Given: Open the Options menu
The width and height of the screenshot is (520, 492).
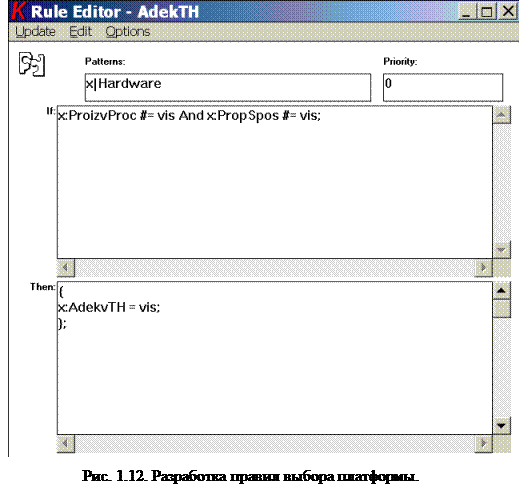Looking at the screenshot, I should click(128, 32).
